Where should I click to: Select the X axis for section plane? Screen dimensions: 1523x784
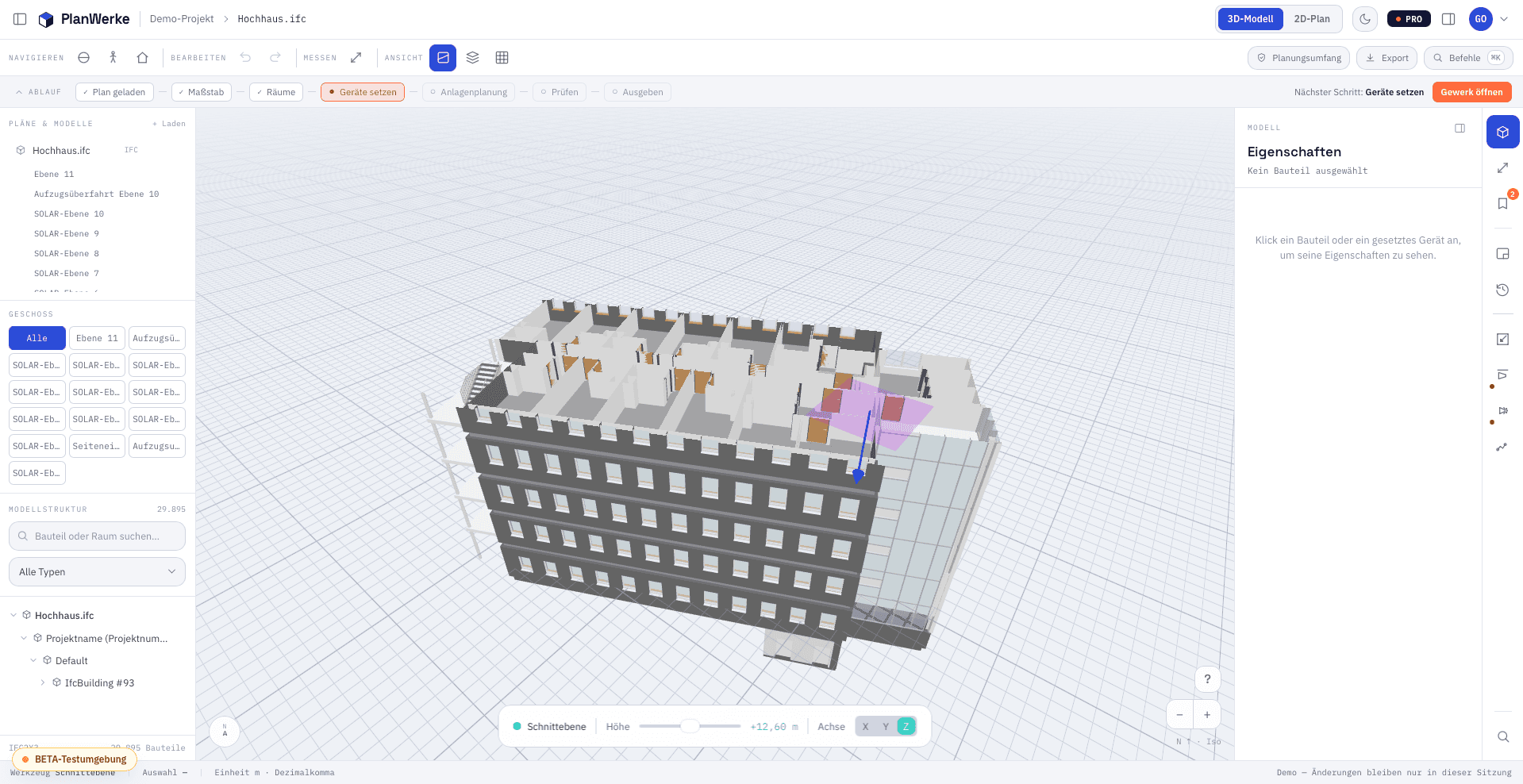pyautogui.click(x=866, y=727)
